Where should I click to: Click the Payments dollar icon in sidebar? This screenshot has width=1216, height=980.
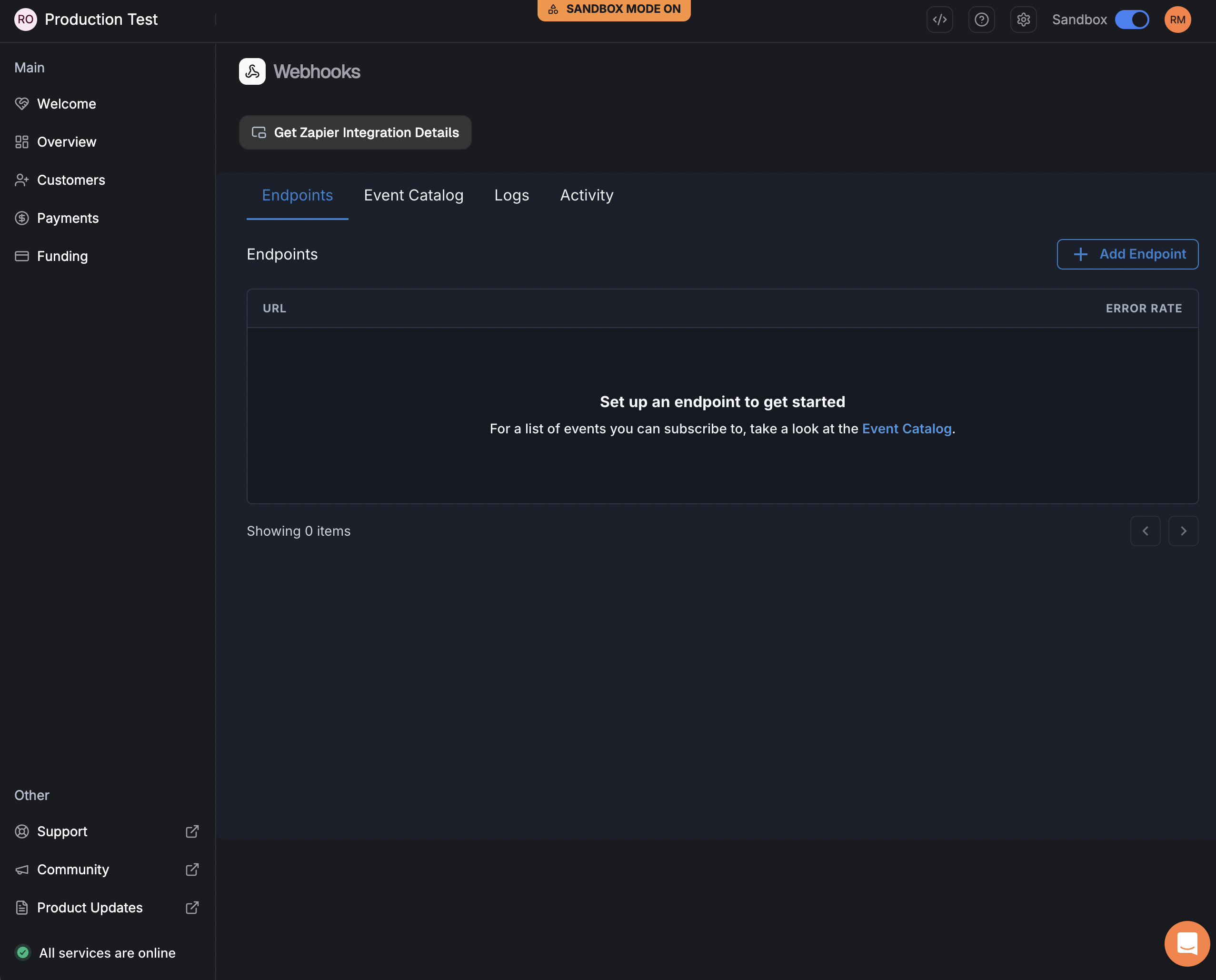22,219
